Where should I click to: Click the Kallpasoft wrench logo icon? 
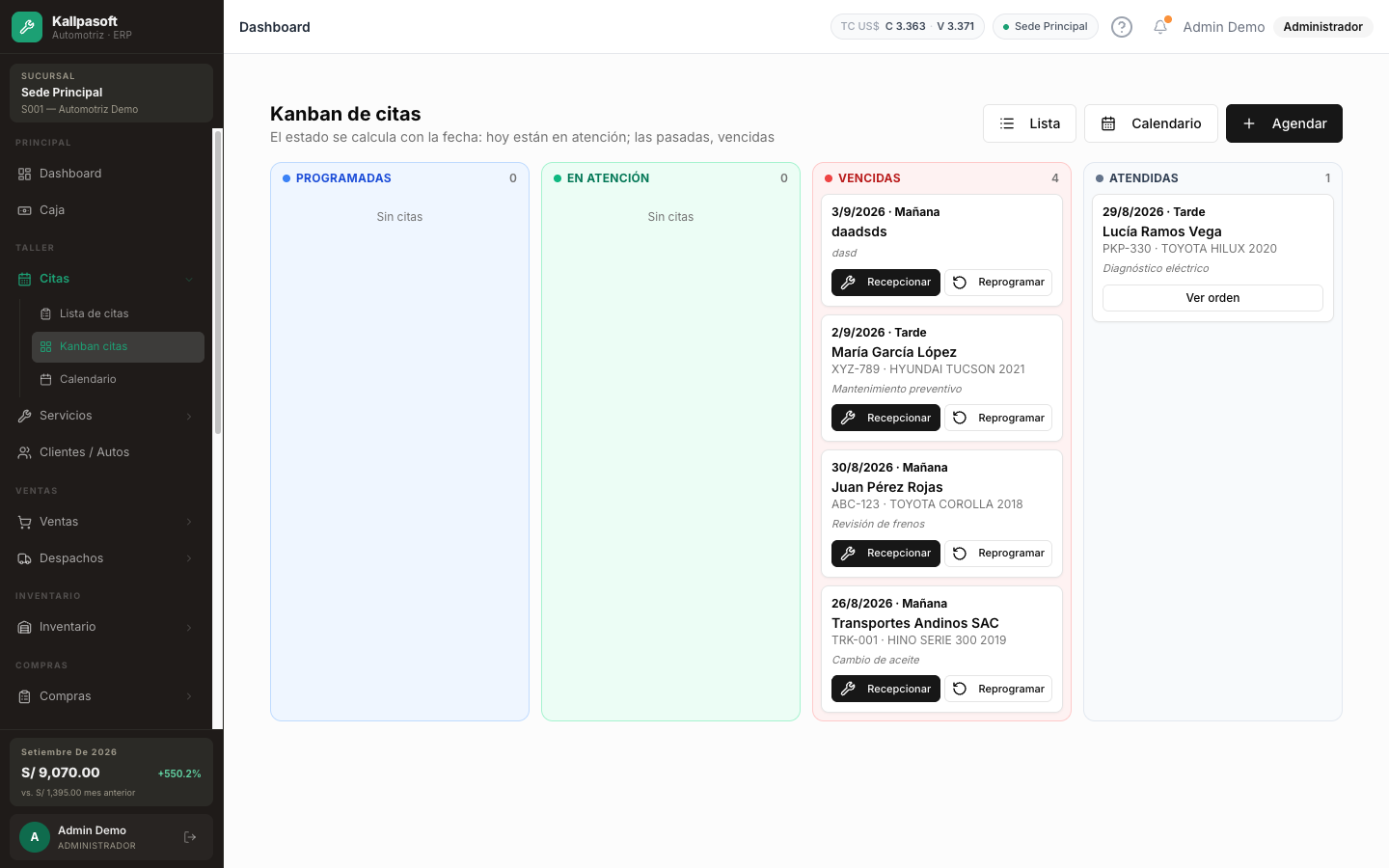tap(27, 27)
